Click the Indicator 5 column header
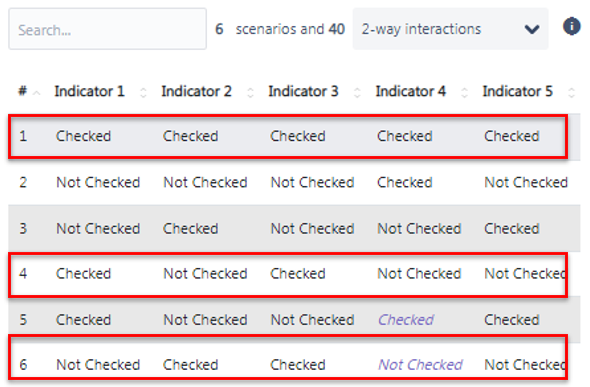This screenshot has width=590, height=387. pyautogui.click(x=517, y=91)
